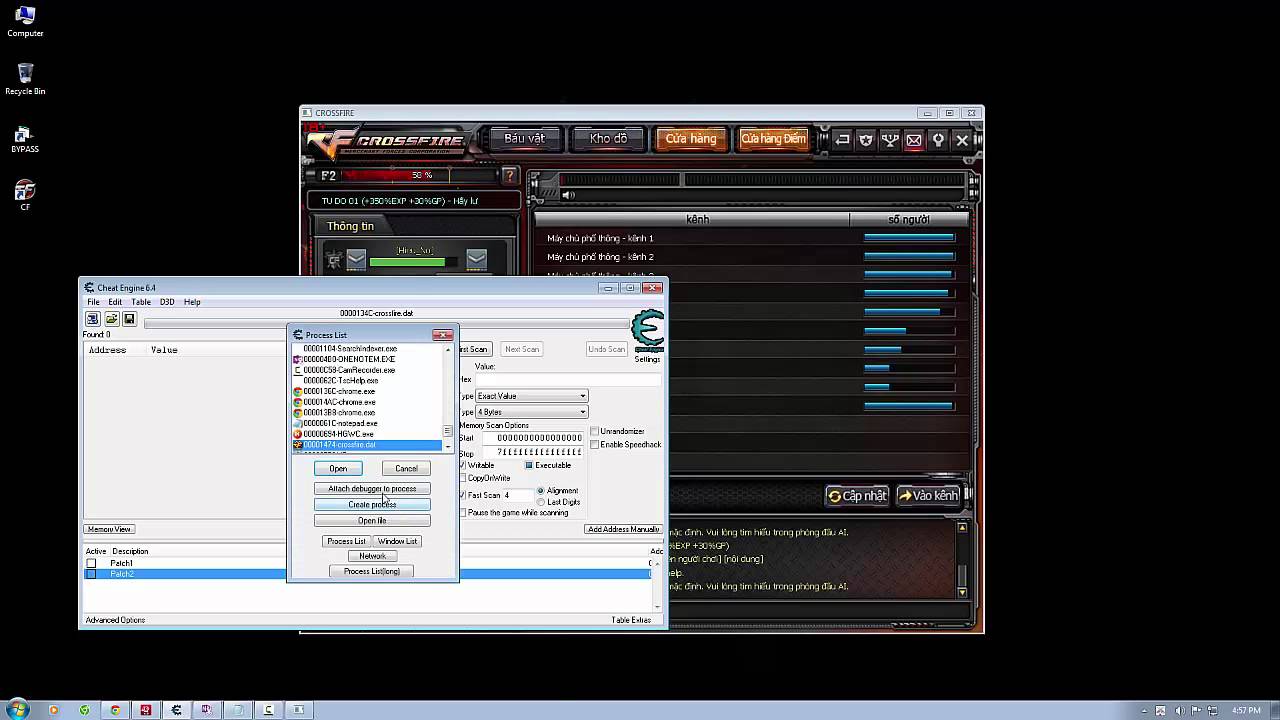
Task: Open the Table menu in Cheat Engine
Action: tap(141, 302)
